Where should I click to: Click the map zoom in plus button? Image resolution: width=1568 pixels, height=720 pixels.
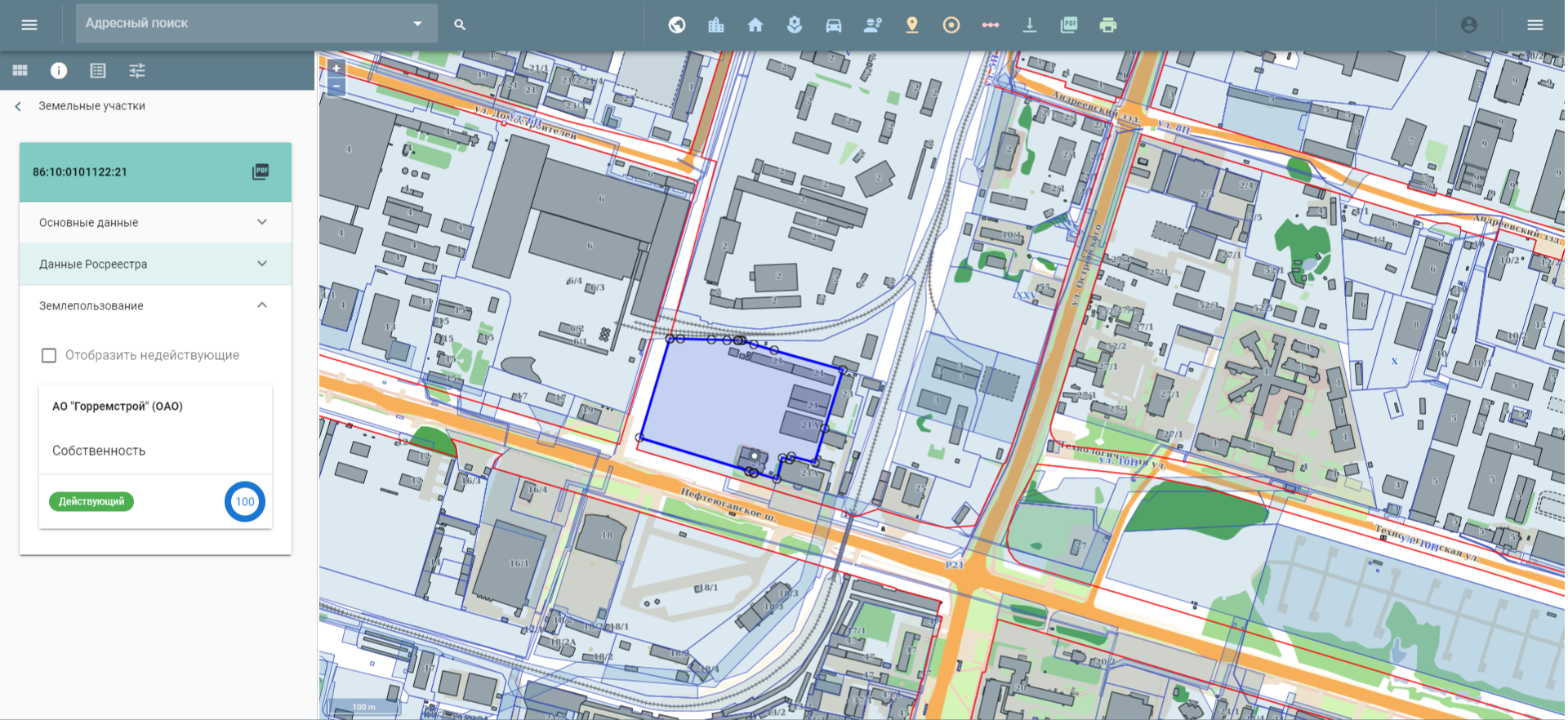point(336,68)
